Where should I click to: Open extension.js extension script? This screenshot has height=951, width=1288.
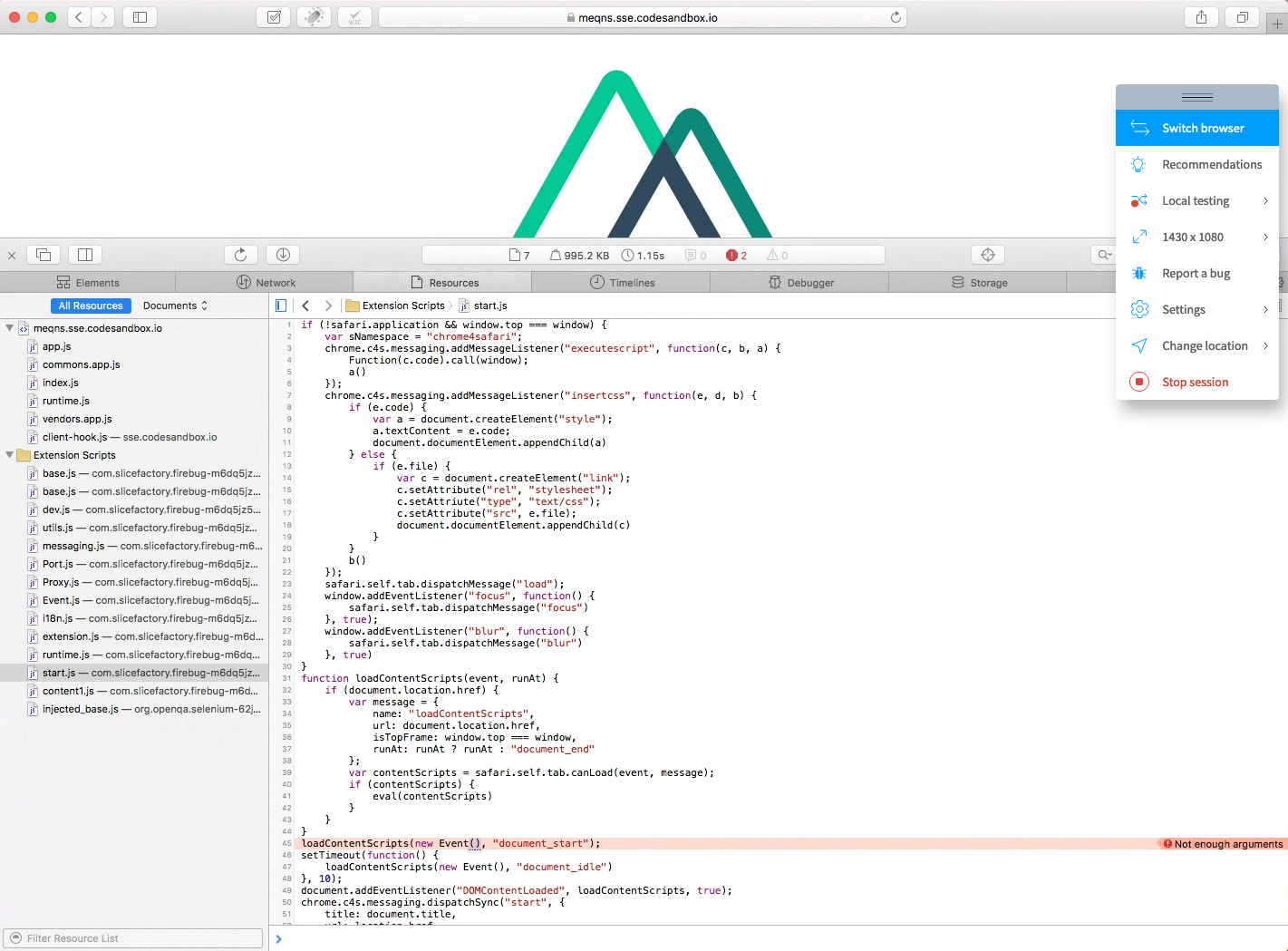point(134,636)
